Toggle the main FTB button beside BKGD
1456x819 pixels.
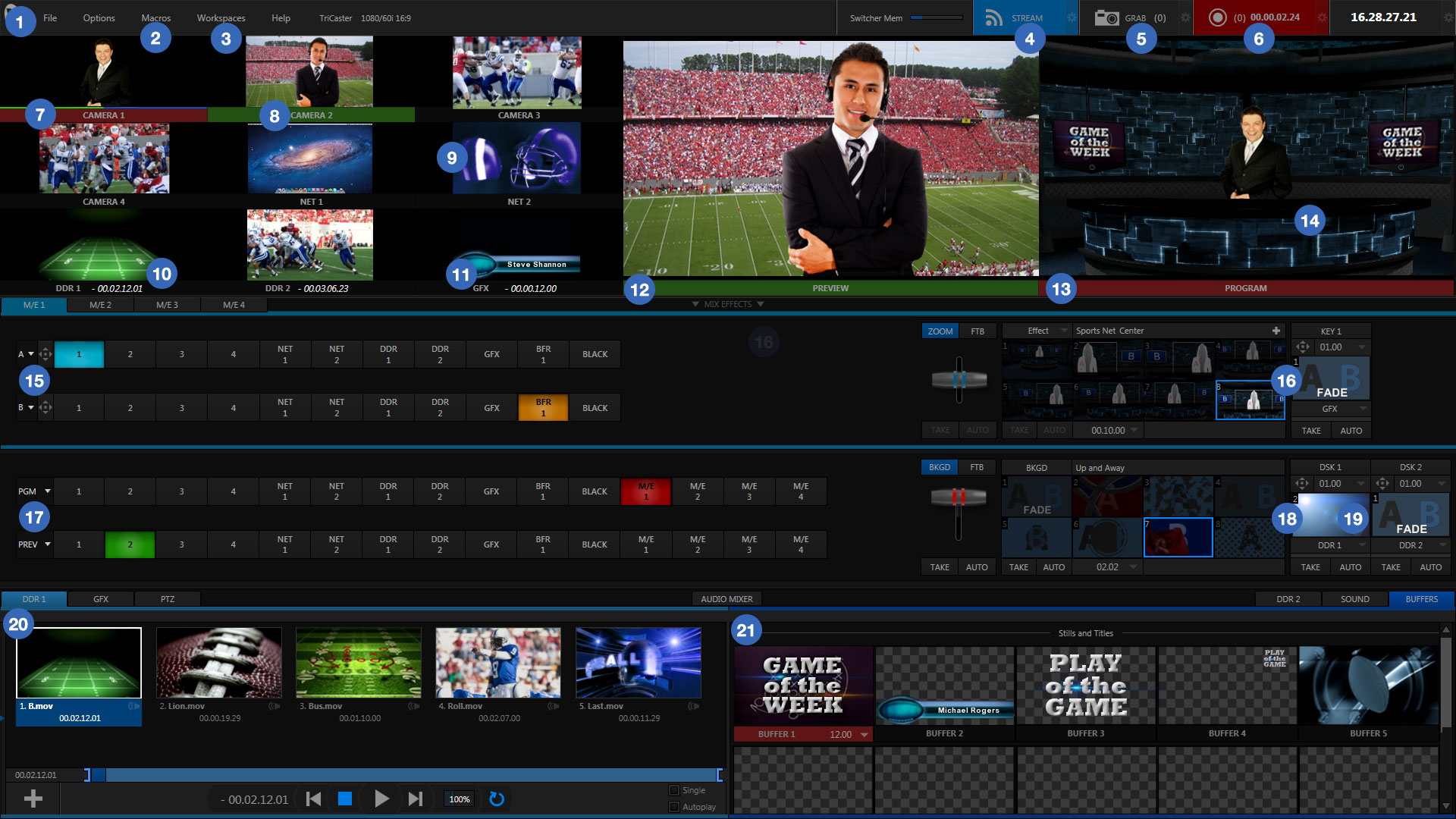coord(977,467)
